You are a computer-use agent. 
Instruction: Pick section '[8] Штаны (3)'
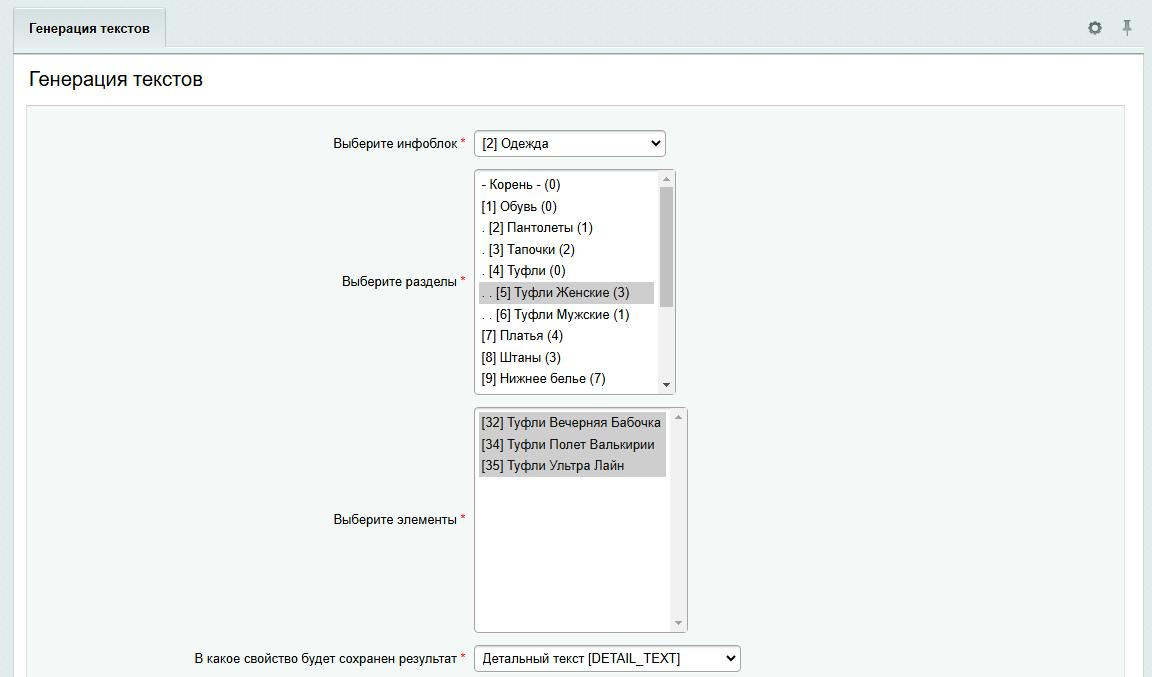tap(521, 358)
